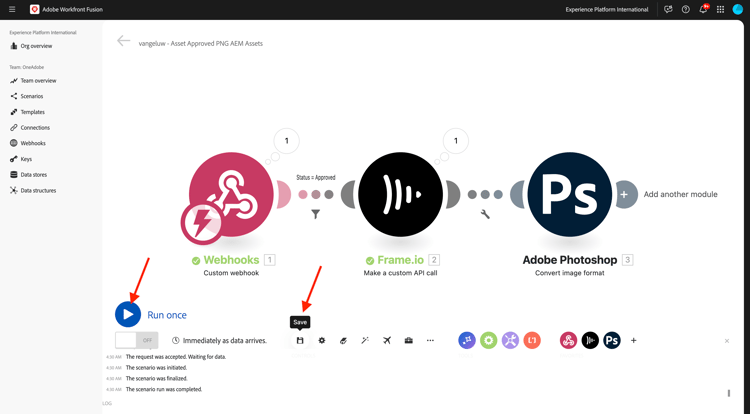Click the scenario title vangeluw - Asset Approved
Image resolution: width=750 pixels, height=414 pixels.
(201, 43)
